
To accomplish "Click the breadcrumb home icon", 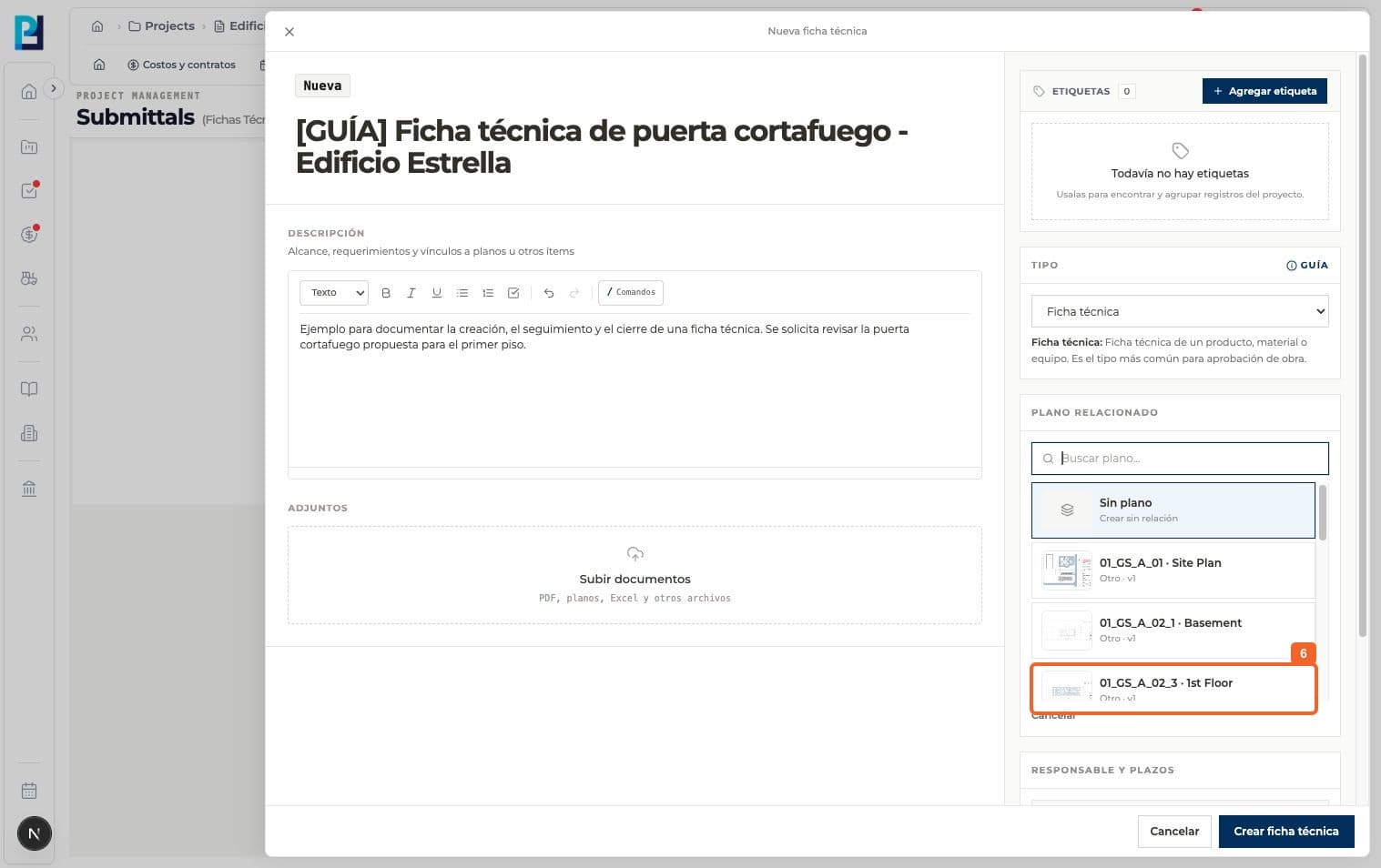I will [x=97, y=26].
